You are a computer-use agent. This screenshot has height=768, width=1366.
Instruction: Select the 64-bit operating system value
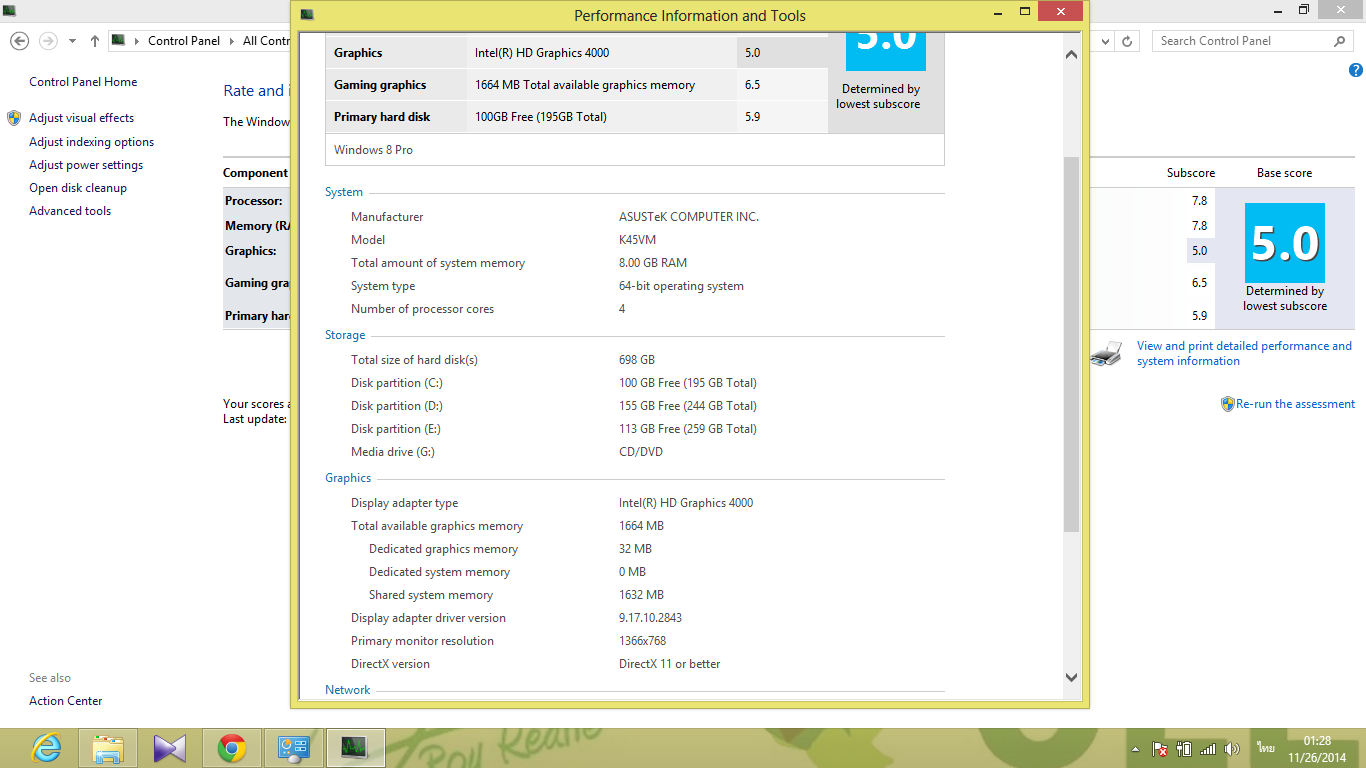click(x=681, y=286)
